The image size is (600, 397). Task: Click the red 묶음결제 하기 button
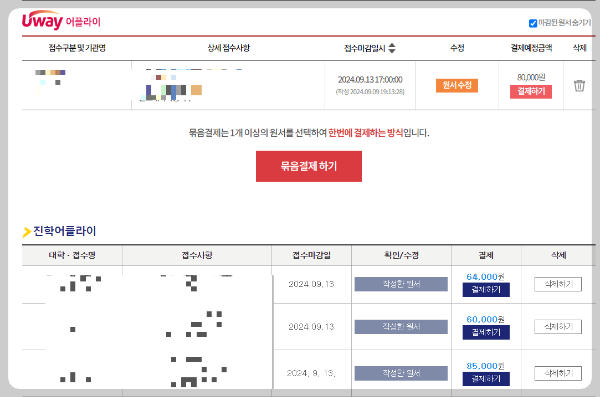[309, 166]
